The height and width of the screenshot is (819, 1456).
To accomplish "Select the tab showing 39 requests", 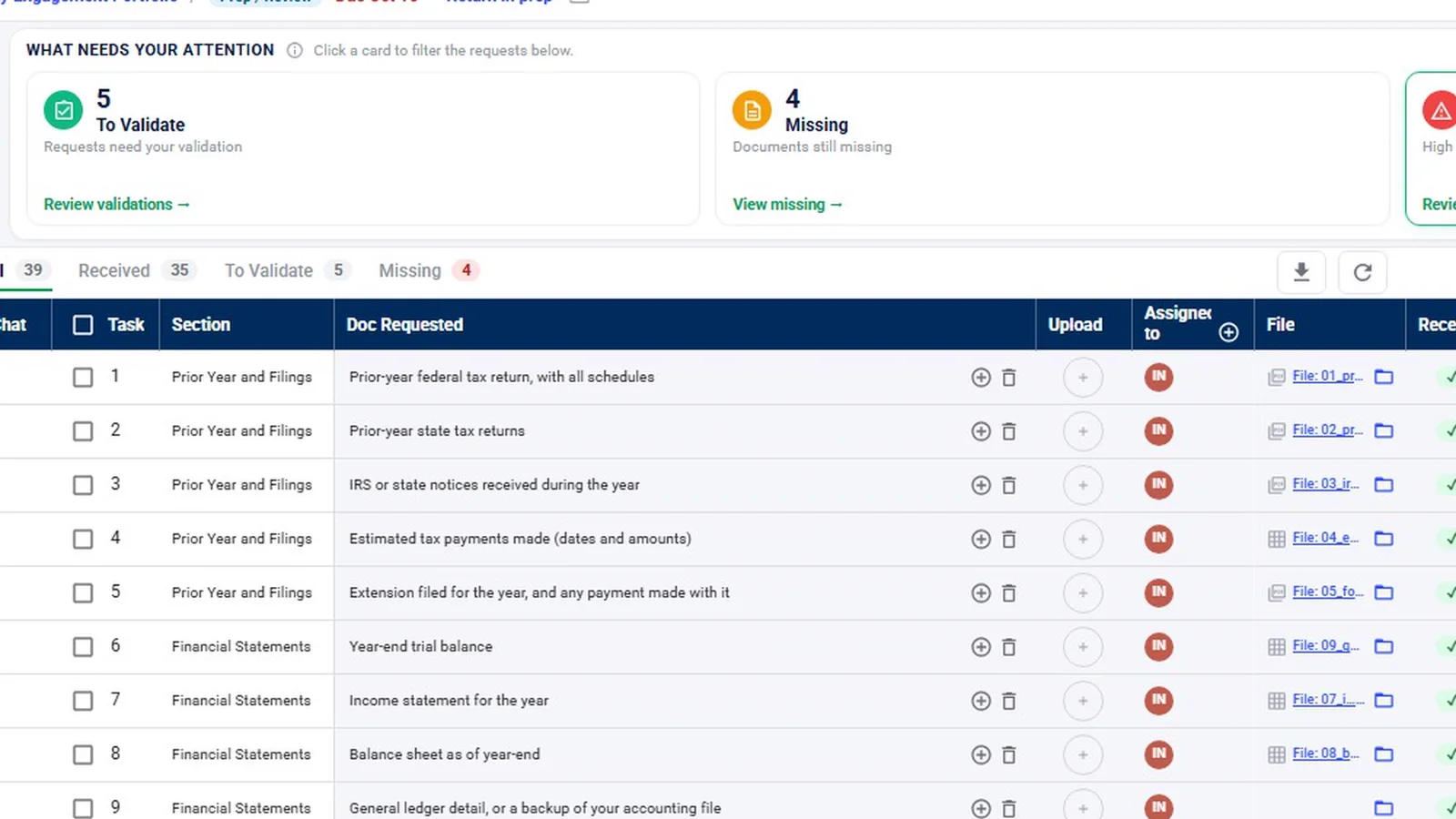I will [25, 270].
